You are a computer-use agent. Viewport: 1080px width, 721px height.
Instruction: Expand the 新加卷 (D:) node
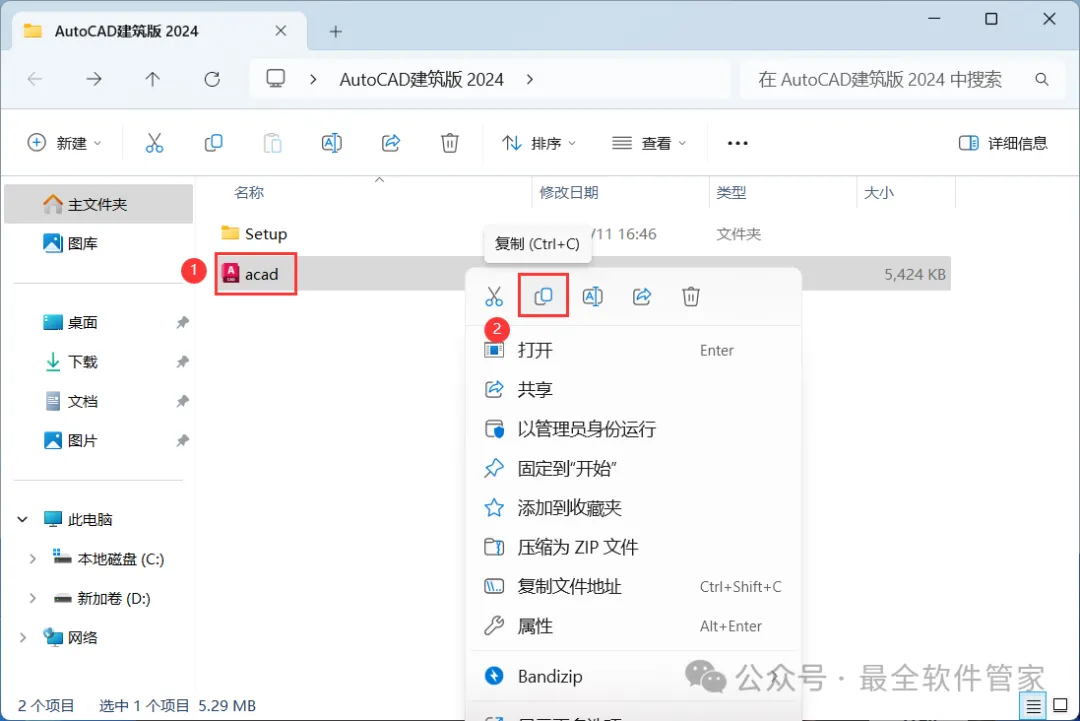[x=32, y=598]
